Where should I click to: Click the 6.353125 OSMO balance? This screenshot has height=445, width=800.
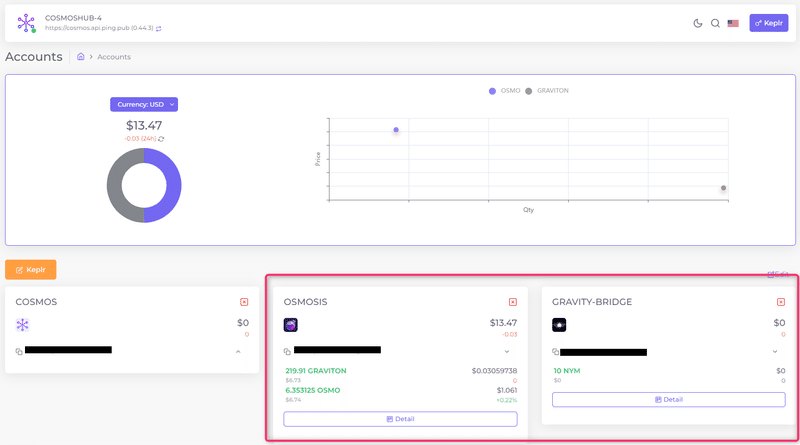[x=313, y=390]
